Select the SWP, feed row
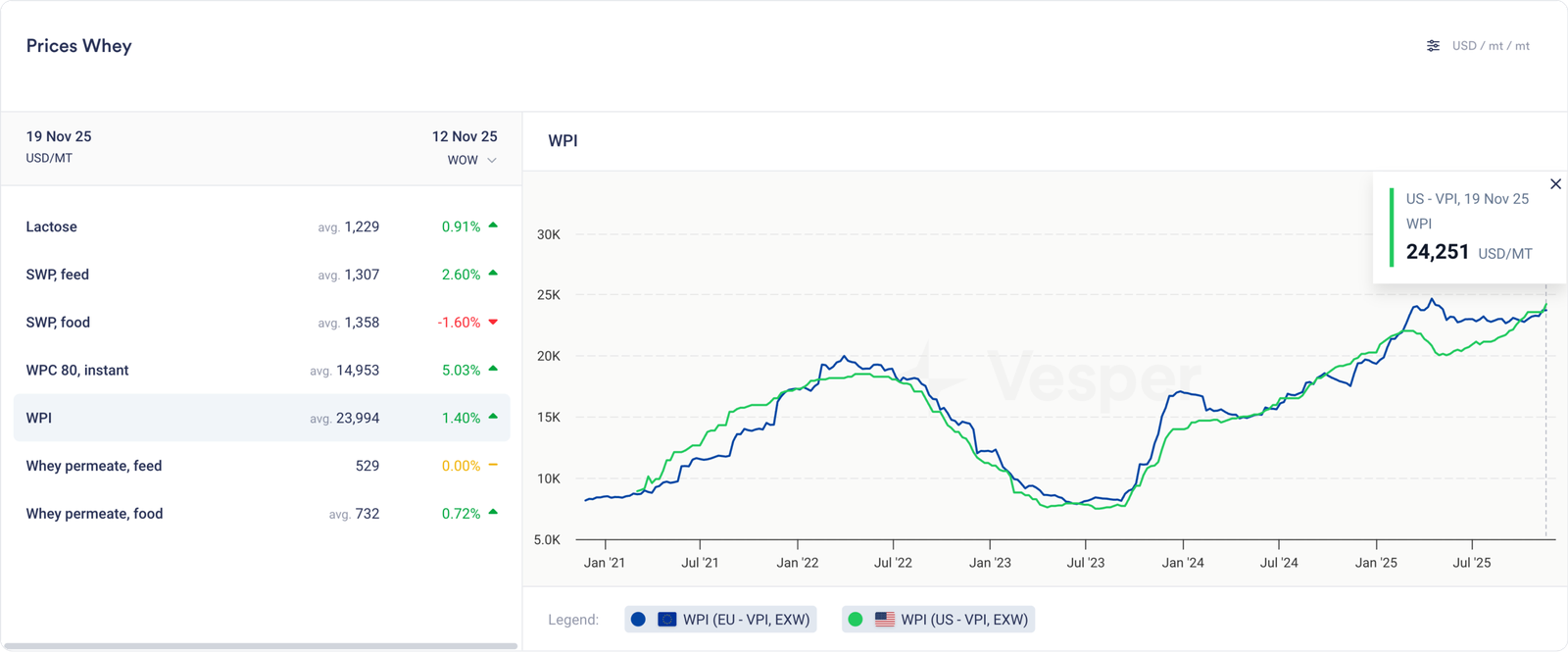Image resolution: width=1568 pixels, height=652 pixels. (x=261, y=275)
